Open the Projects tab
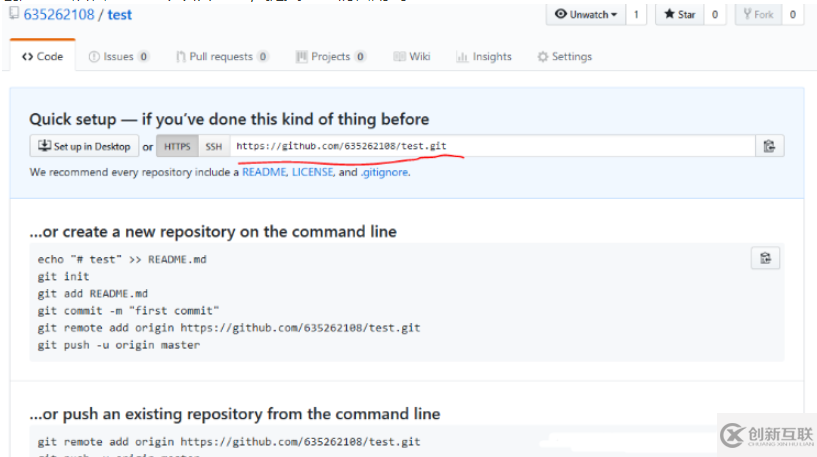Viewport: 817px width, 457px height. tap(331, 56)
